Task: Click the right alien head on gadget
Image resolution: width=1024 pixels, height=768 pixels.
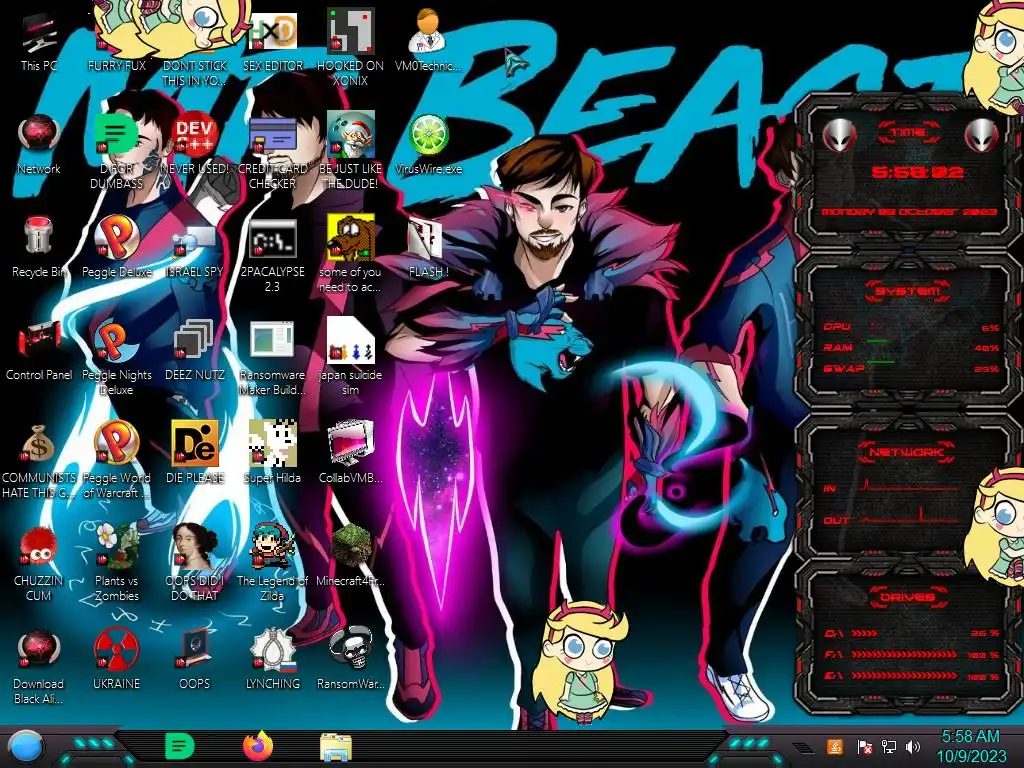Action: click(x=982, y=135)
